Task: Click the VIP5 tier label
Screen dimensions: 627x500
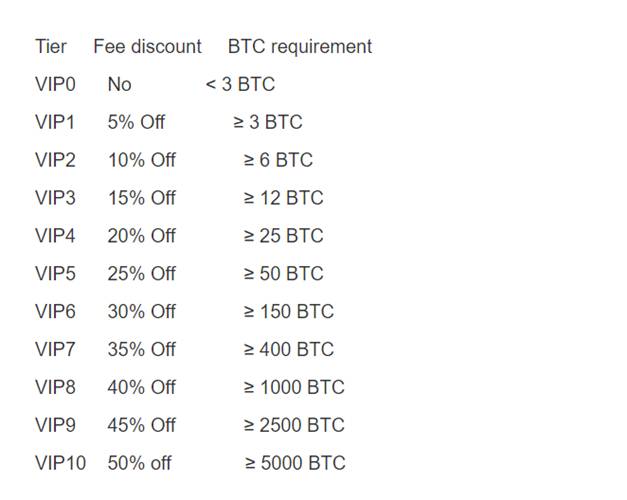Action: (55, 274)
